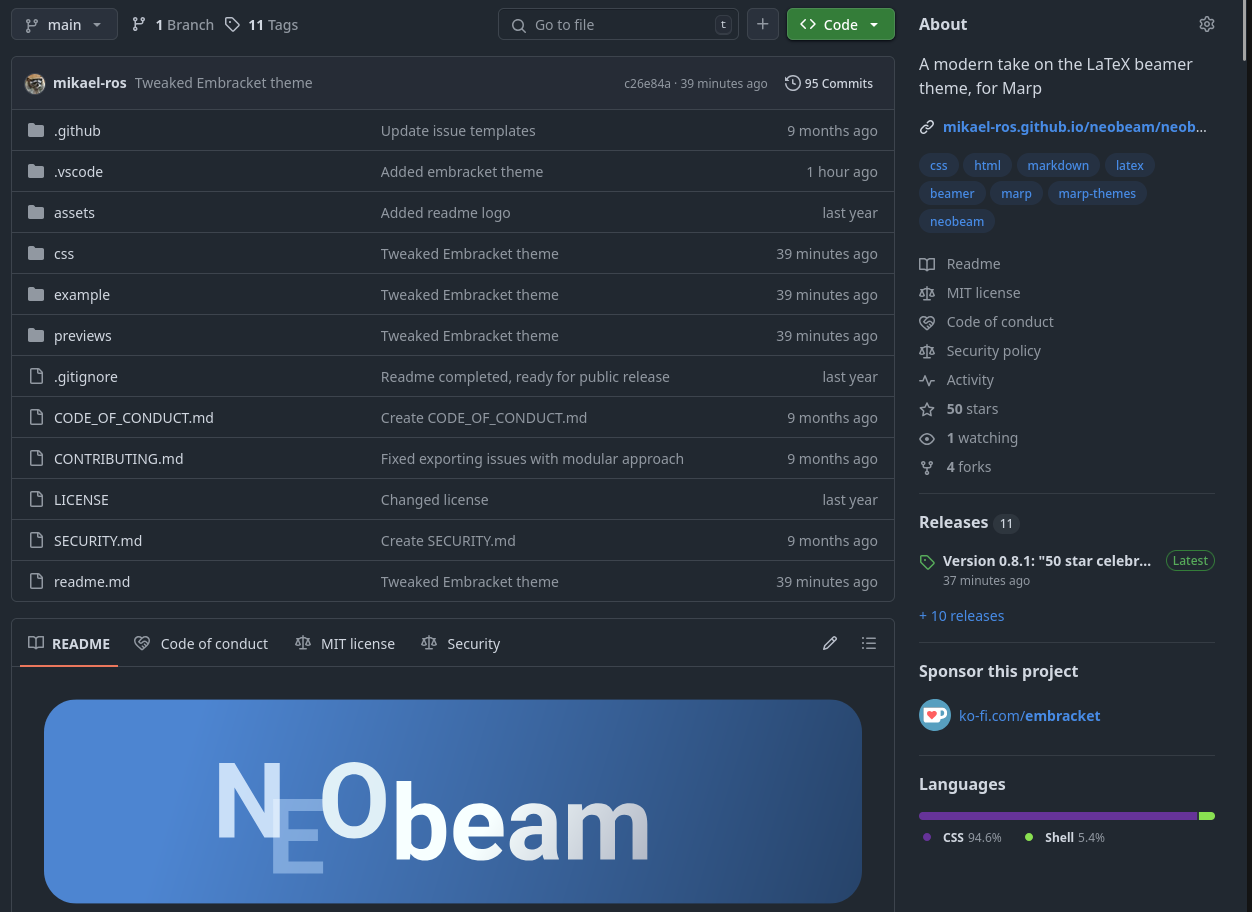The width and height of the screenshot is (1252, 912).
Task: Expand the Code button dropdown arrow
Action: [874, 24]
